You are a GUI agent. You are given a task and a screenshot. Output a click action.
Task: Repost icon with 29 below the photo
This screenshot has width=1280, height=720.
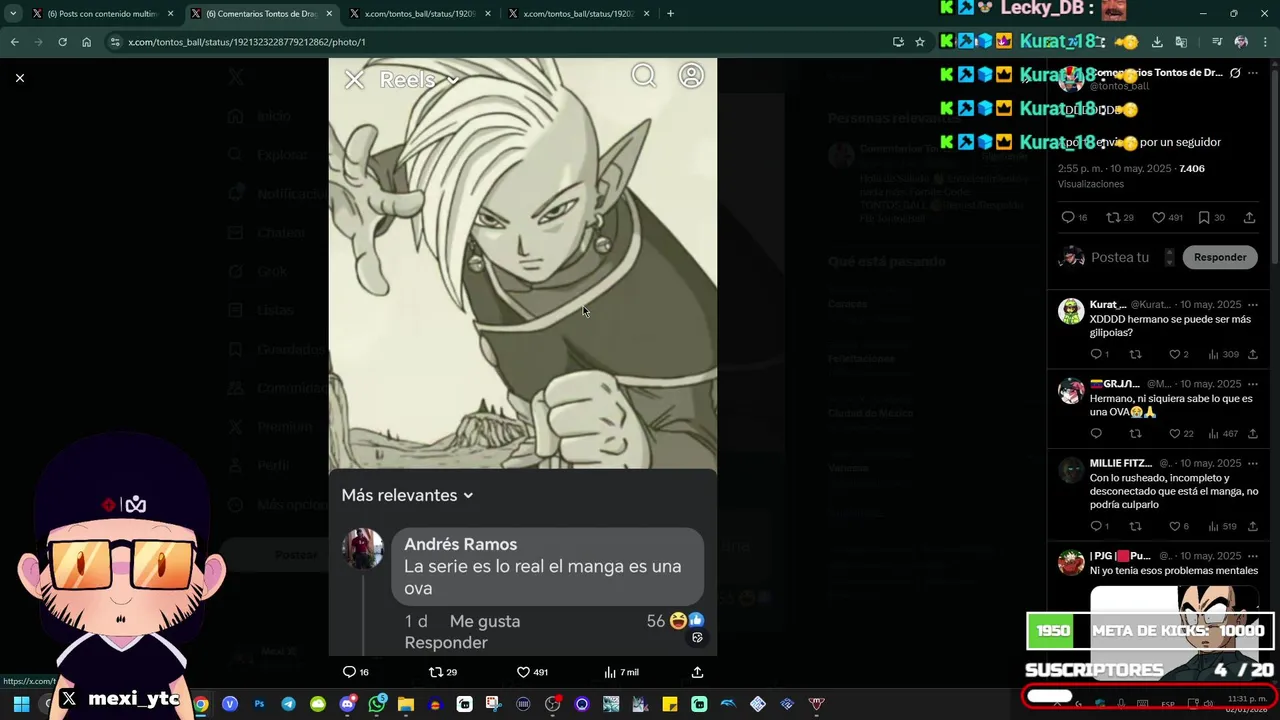pos(443,672)
